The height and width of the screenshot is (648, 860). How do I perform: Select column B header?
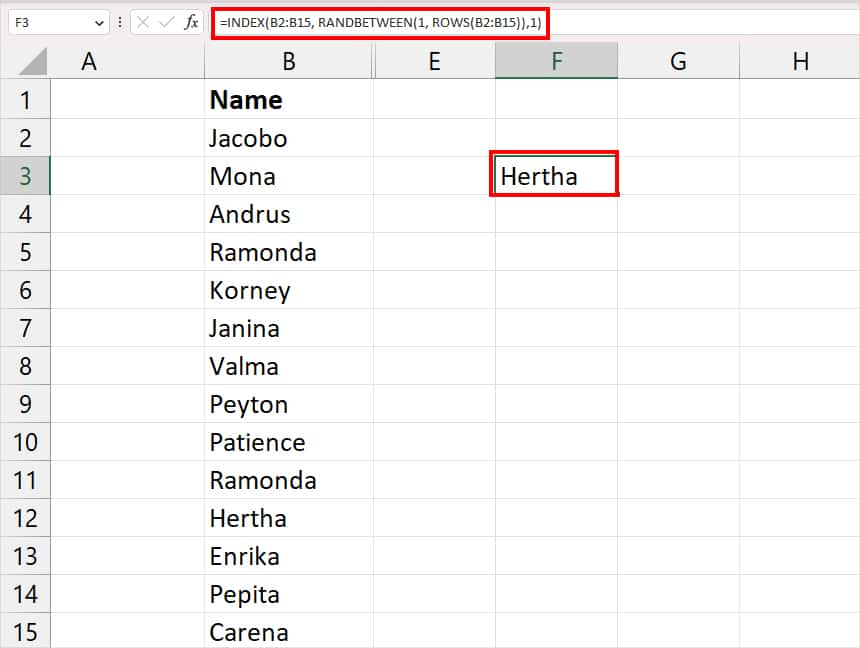(x=288, y=60)
